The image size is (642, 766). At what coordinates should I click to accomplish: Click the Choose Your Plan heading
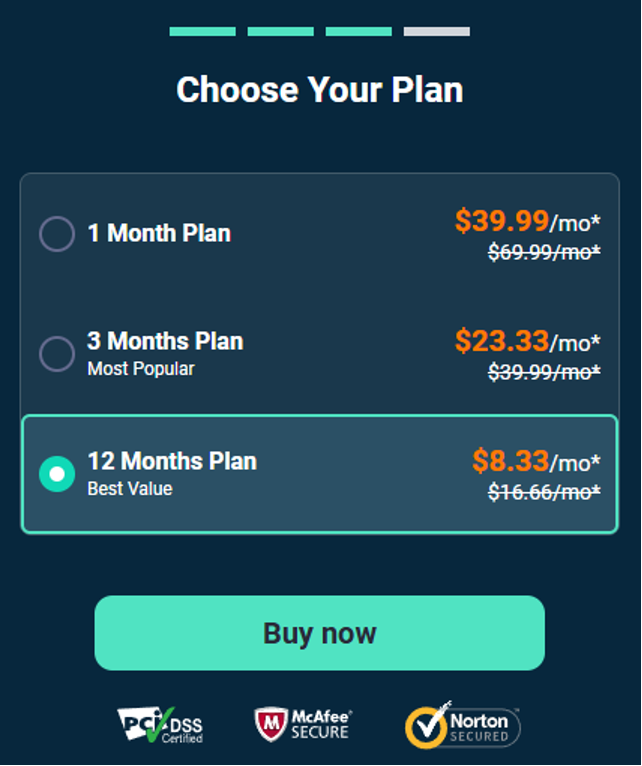pyautogui.click(x=320, y=90)
